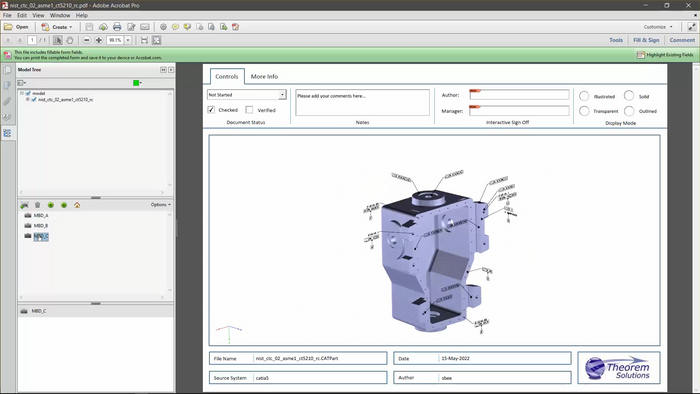This screenshot has height=394, width=700.
Task: Click the gear settings icon in the toolbar
Action: 163,27
